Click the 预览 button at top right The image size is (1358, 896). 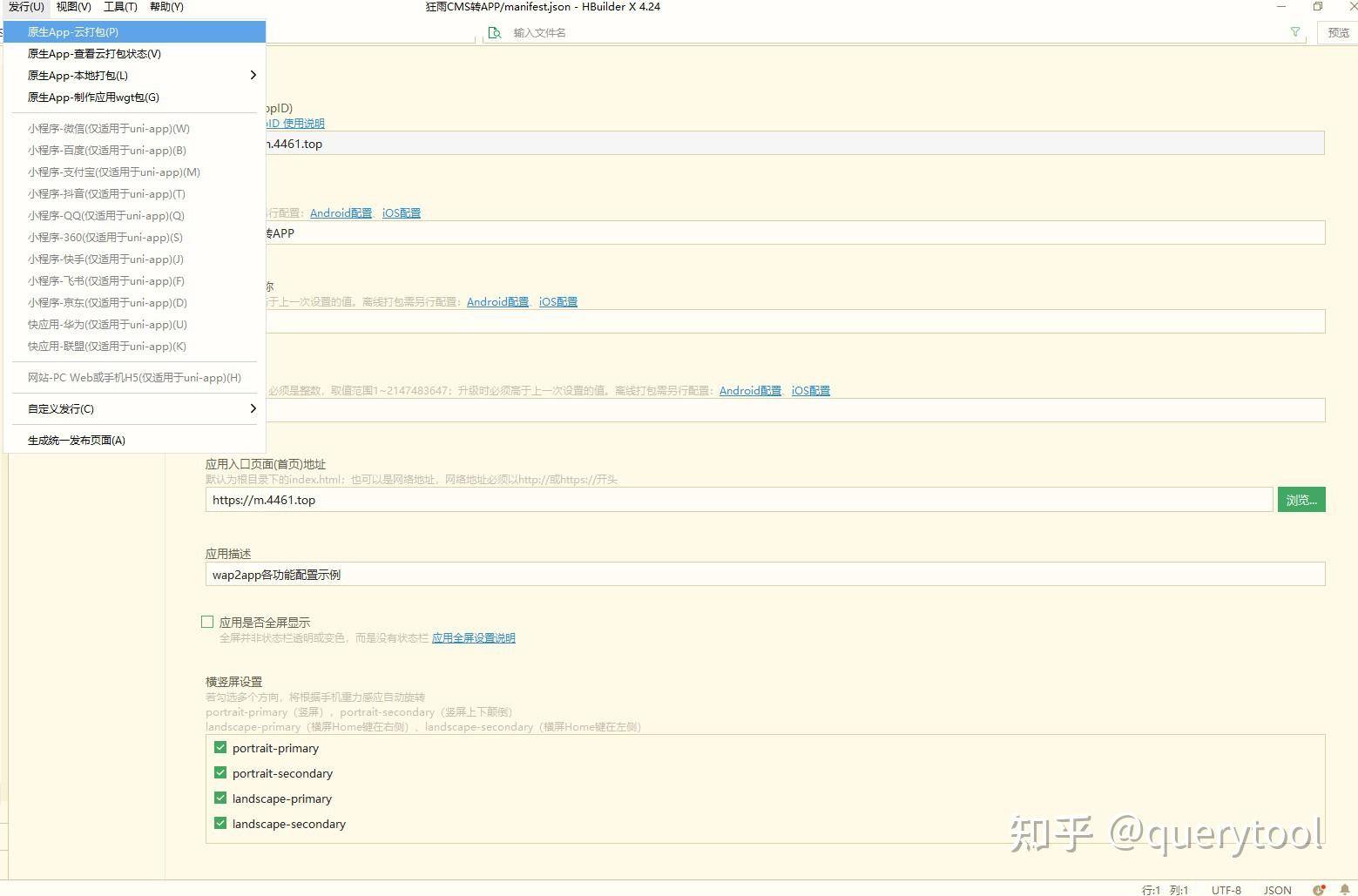click(1338, 32)
